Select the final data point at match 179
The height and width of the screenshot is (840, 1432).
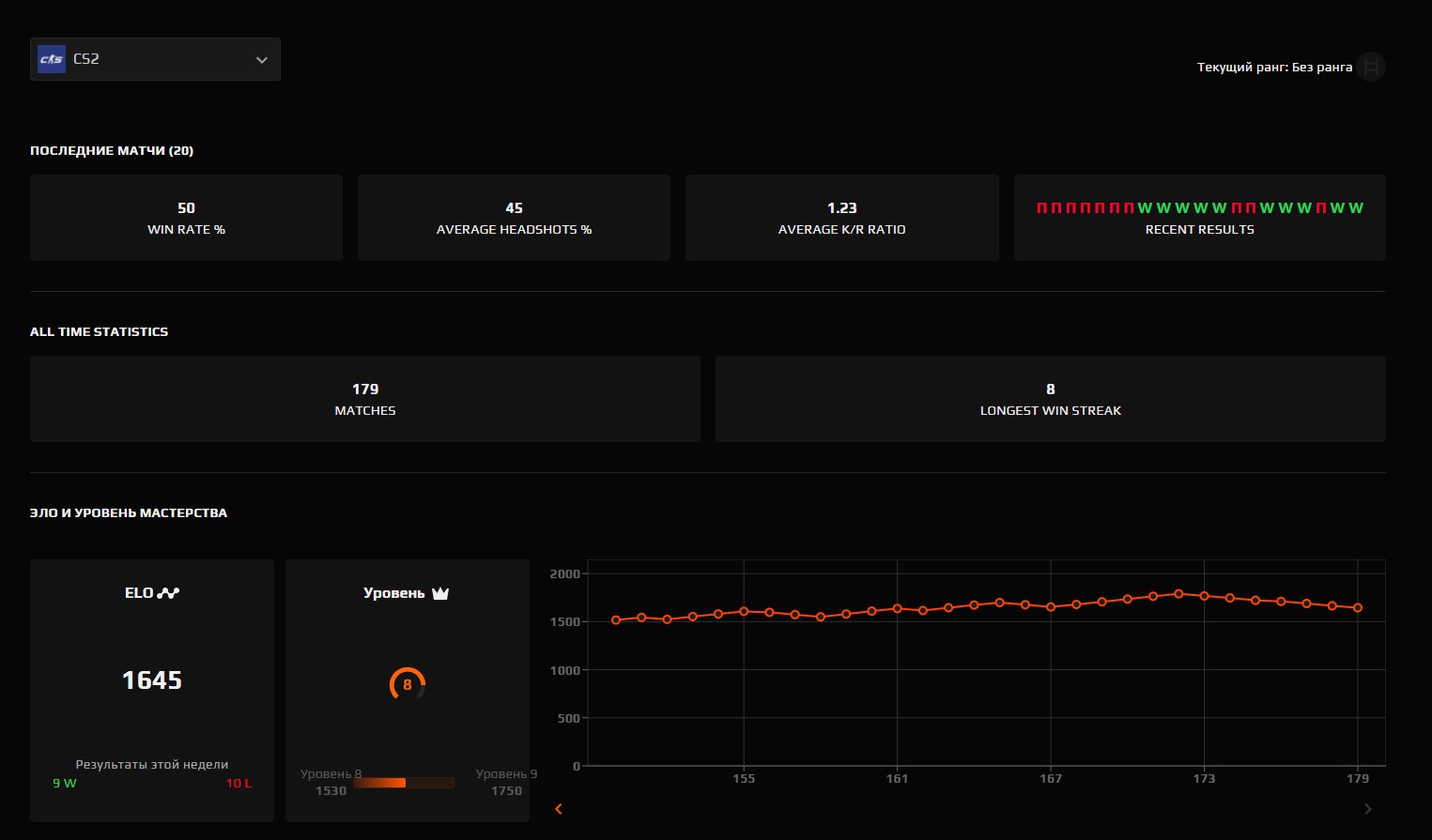tap(1358, 608)
